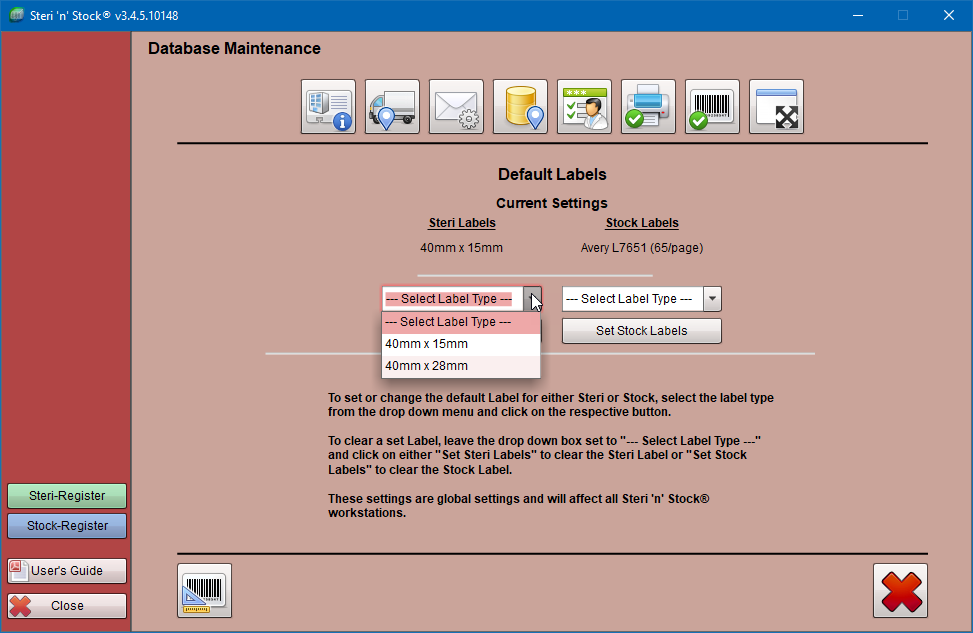Image resolution: width=973 pixels, height=633 pixels.
Task: Switch to the Stock-Register module
Action: [67, 526]
